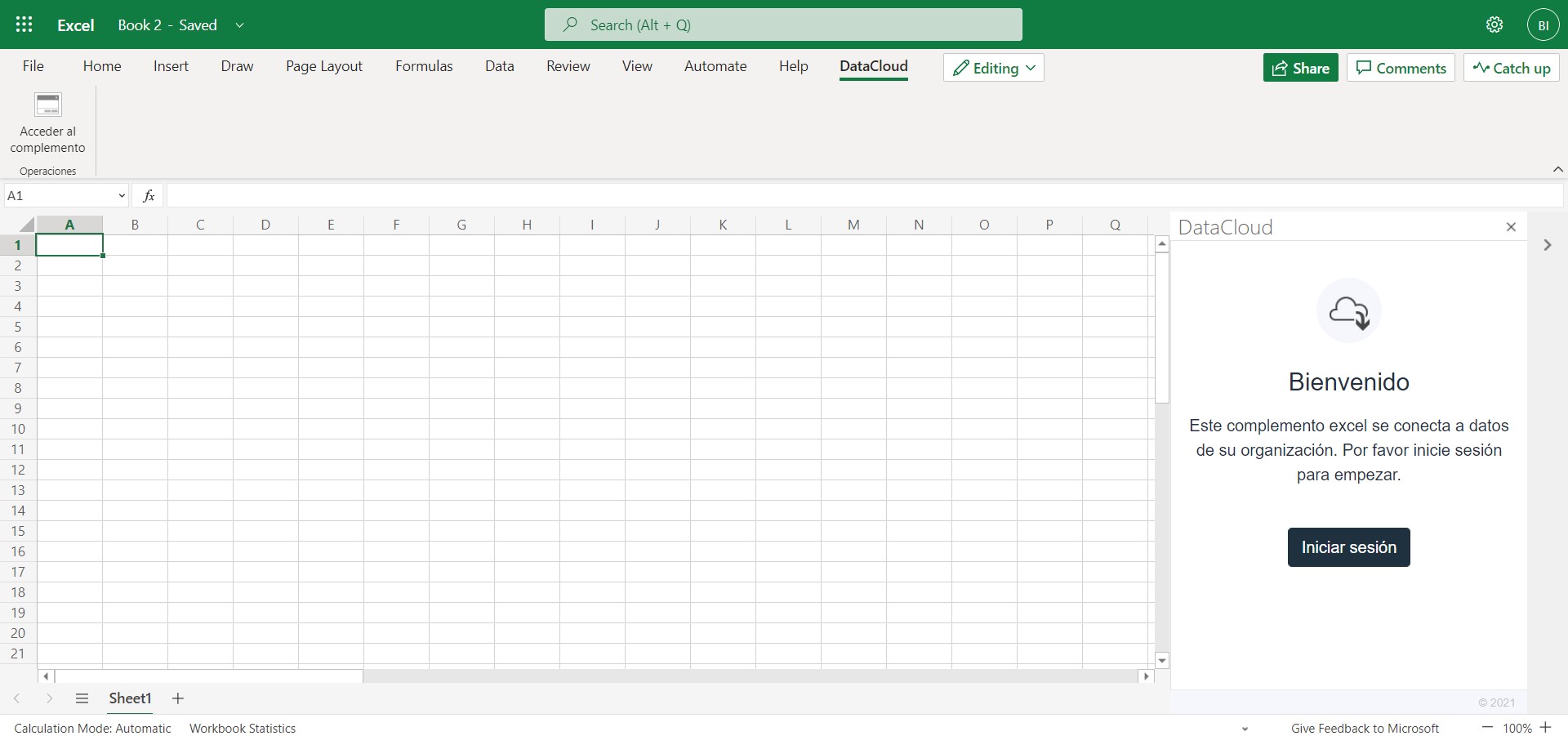Switch to the Automate tab

coord(715,66)
